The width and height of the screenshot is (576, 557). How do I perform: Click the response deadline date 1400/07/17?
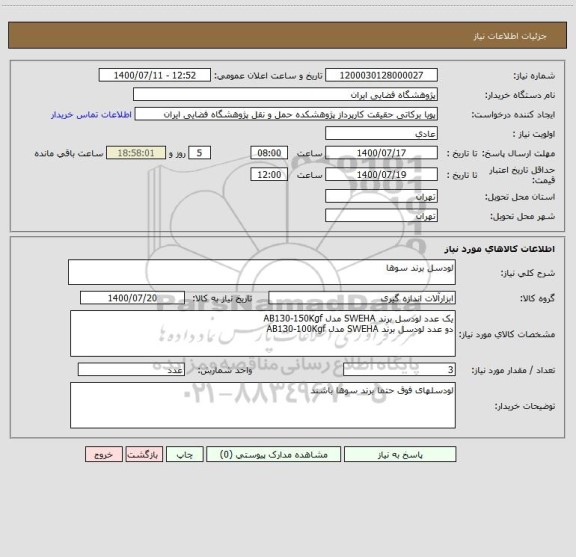point(381,152)
